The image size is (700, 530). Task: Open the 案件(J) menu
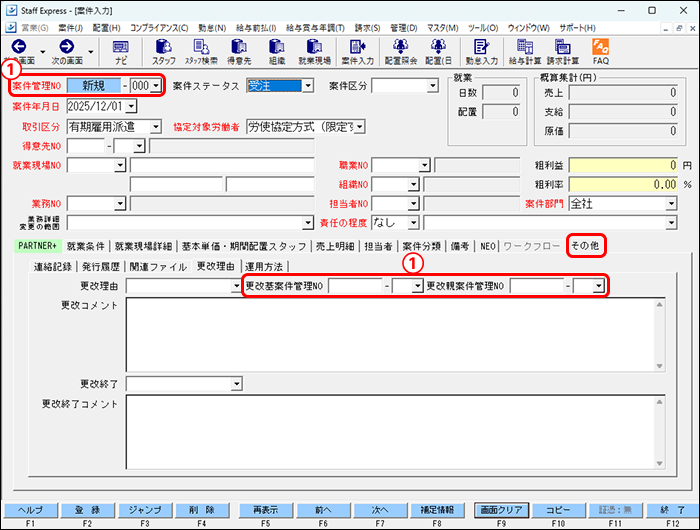point(71,28)
